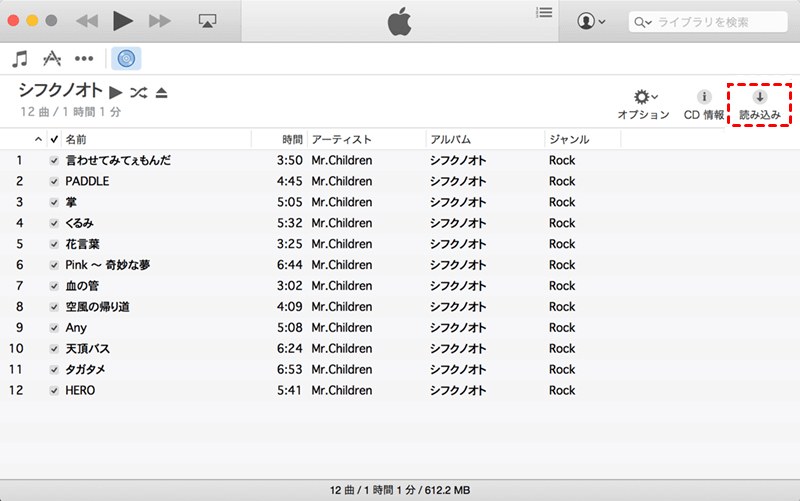Show more views via the three-dots icon
Viewport: 800px width, 501px height.
tap(84, 58)
